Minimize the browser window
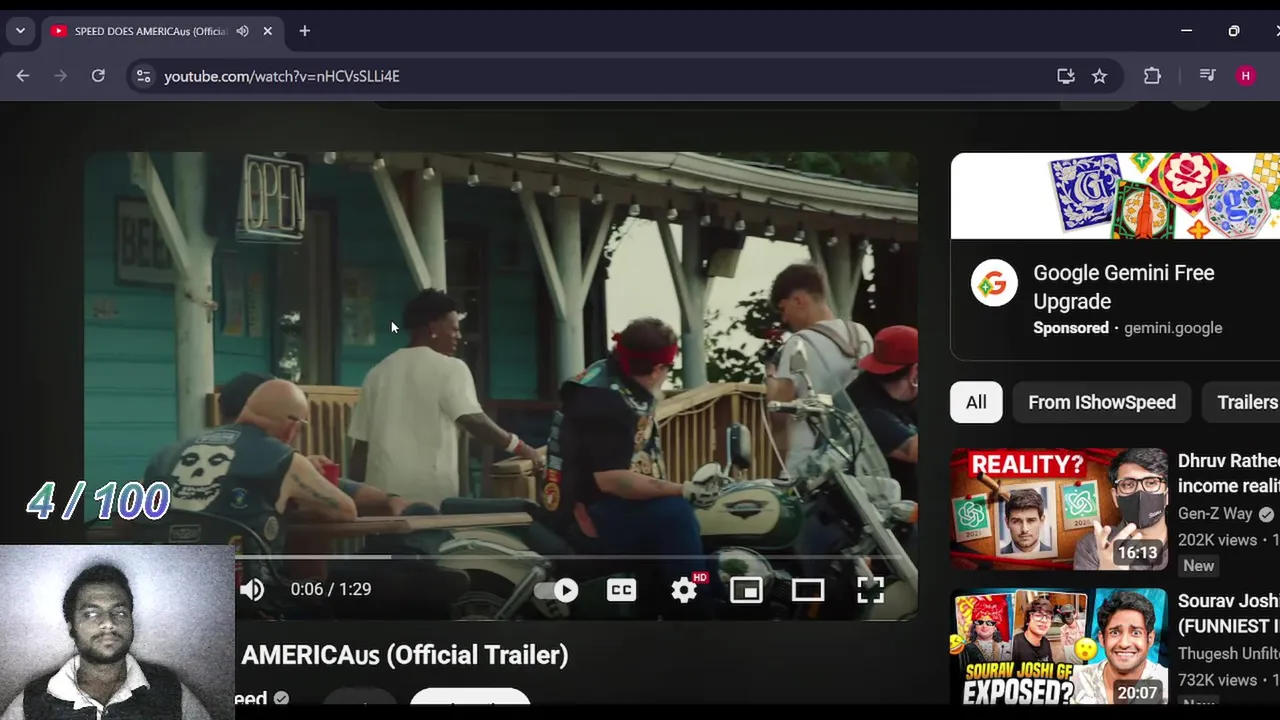1280x720 pixels. 1187,31
